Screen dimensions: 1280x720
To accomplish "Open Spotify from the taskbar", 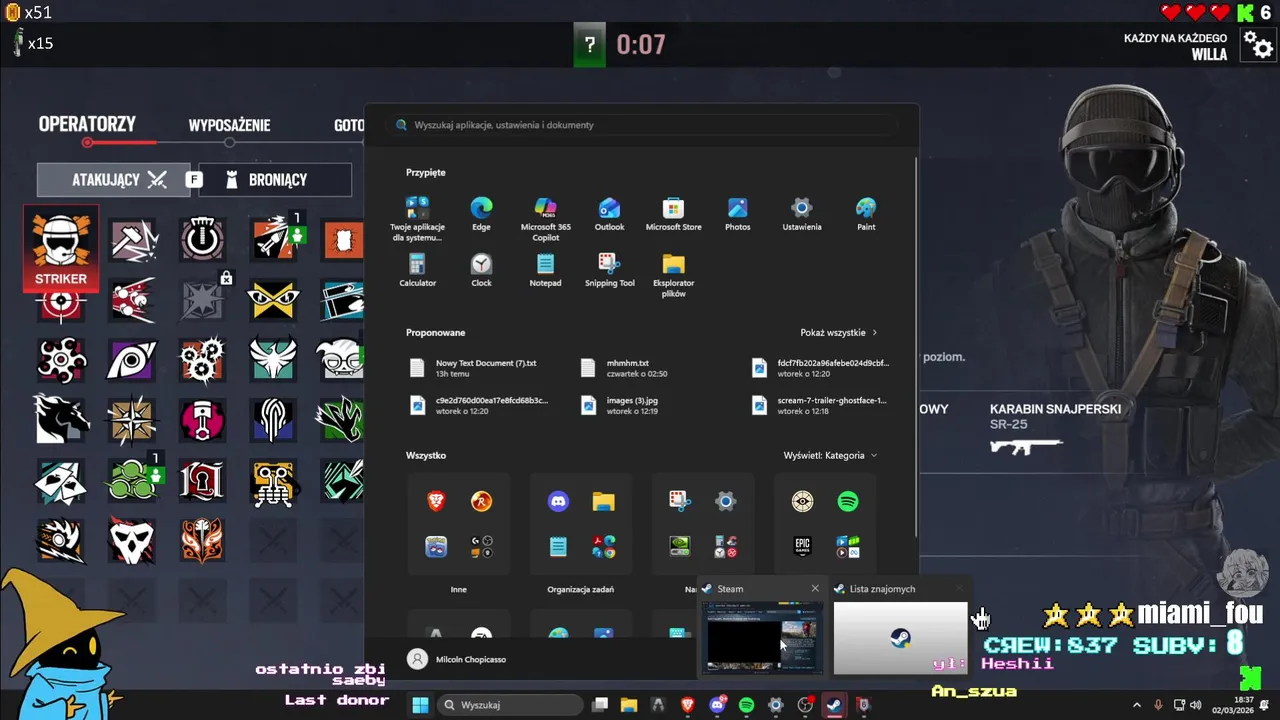I will pyautogui.click(x=746, y=705).
